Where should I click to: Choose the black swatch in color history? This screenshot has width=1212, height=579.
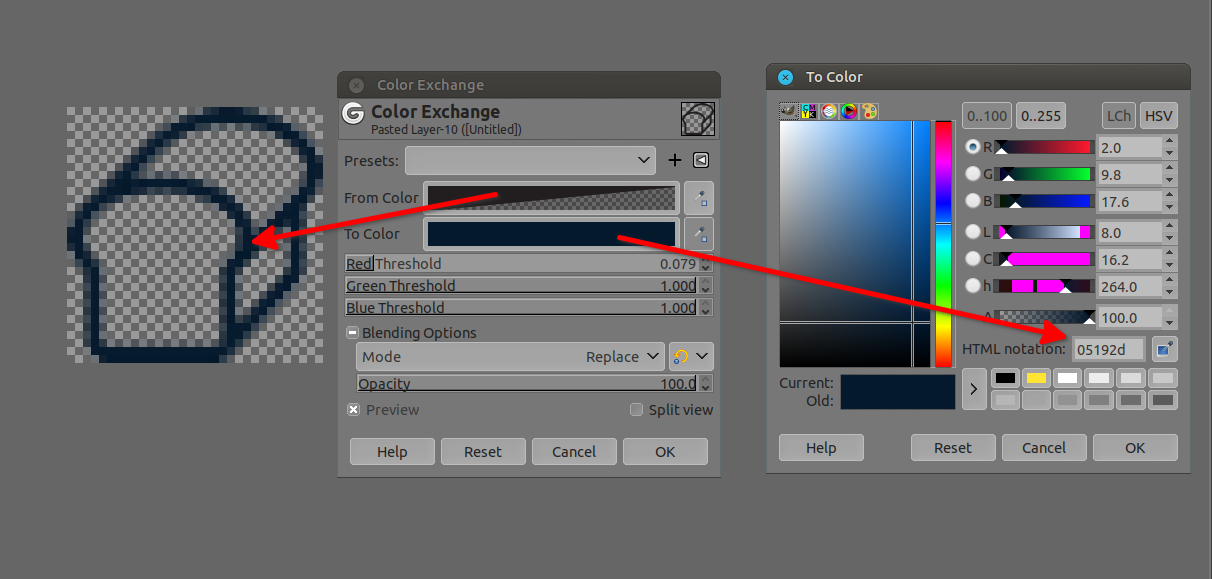pos(1006,378)
